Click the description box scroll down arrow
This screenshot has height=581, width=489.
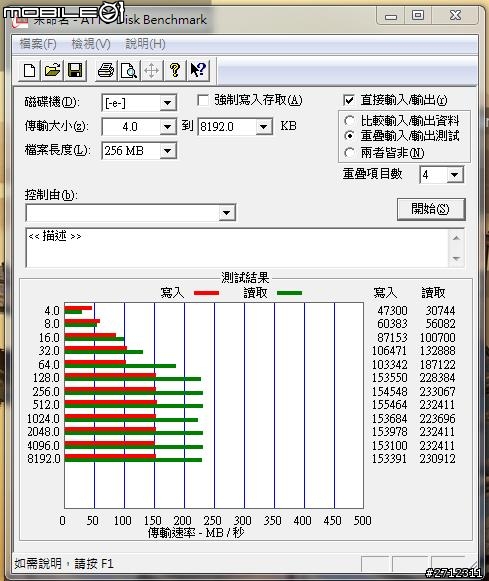456,258
